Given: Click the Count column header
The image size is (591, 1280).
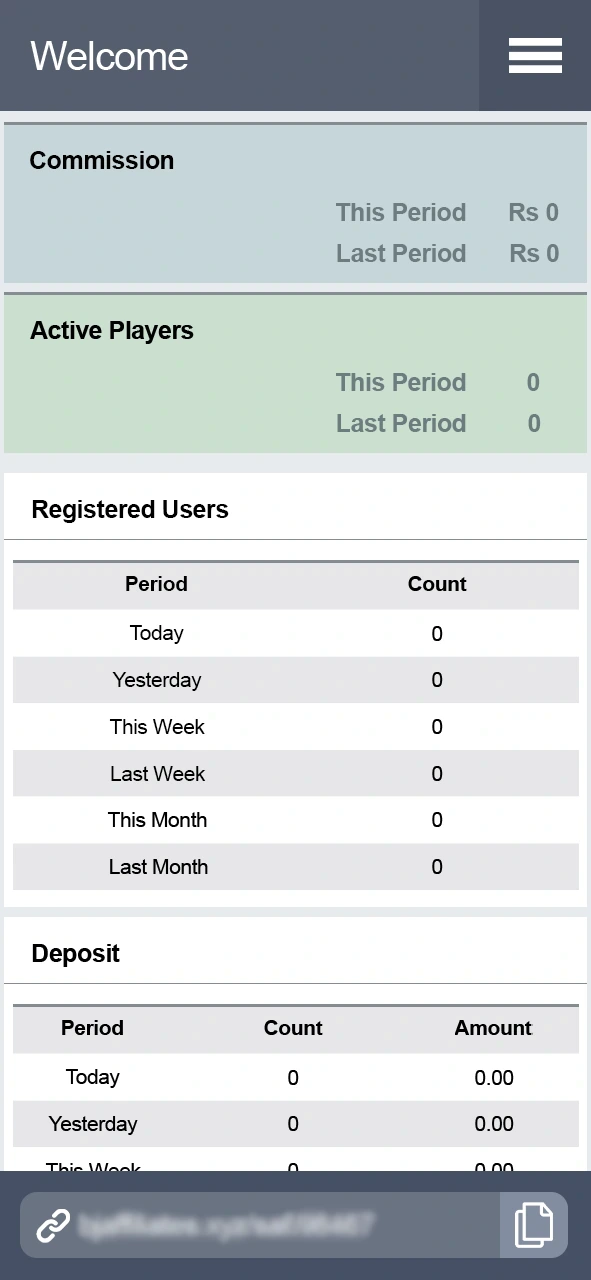Looking at the screenshot, I should tap(436, 584).
